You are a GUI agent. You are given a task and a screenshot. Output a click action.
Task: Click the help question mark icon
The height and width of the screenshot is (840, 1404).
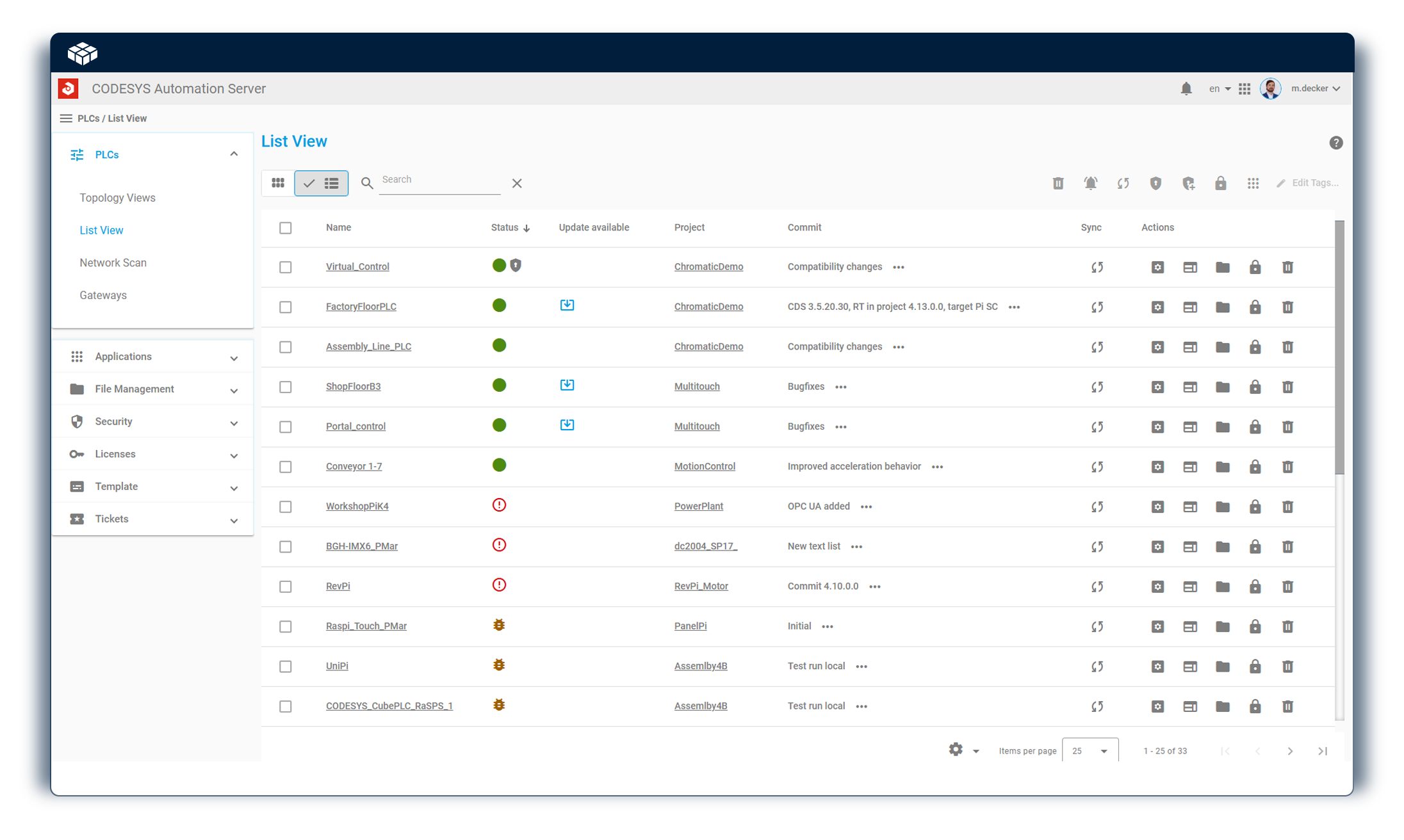(1335, 143)
